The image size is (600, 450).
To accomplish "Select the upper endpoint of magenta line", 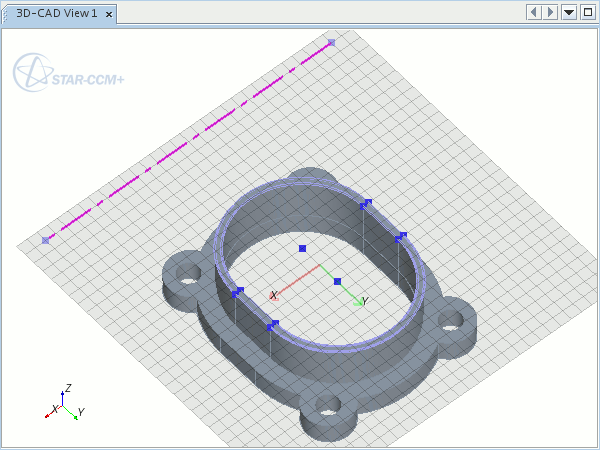I will click(x=331, y=43).
